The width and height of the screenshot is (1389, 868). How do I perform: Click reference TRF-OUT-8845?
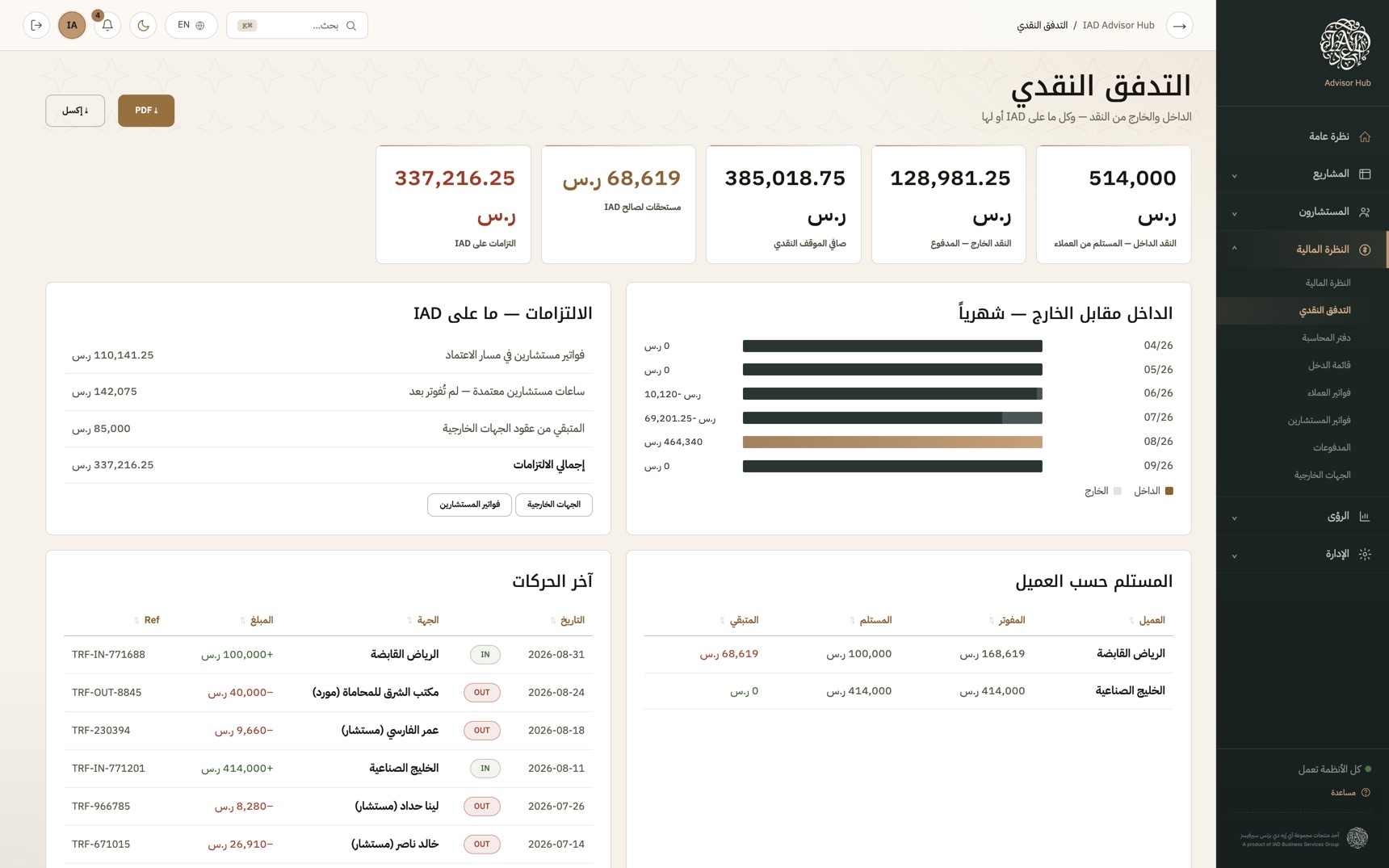107,693
